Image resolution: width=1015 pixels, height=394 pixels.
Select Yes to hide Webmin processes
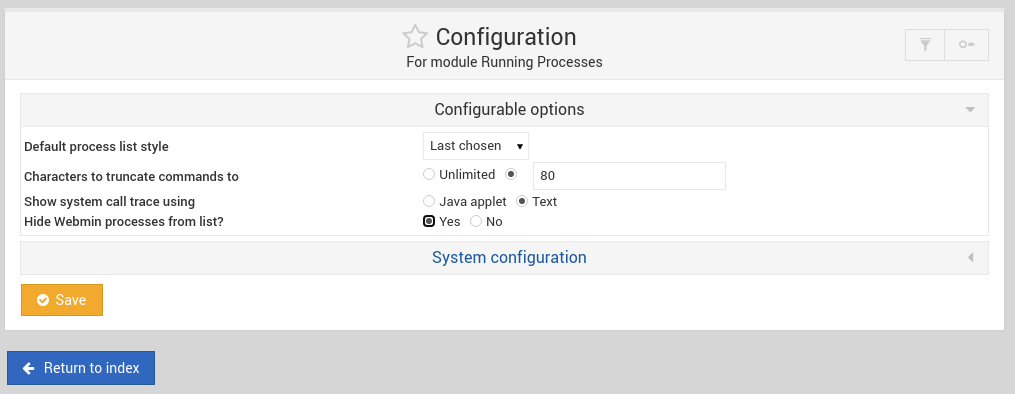coord(429,221)
